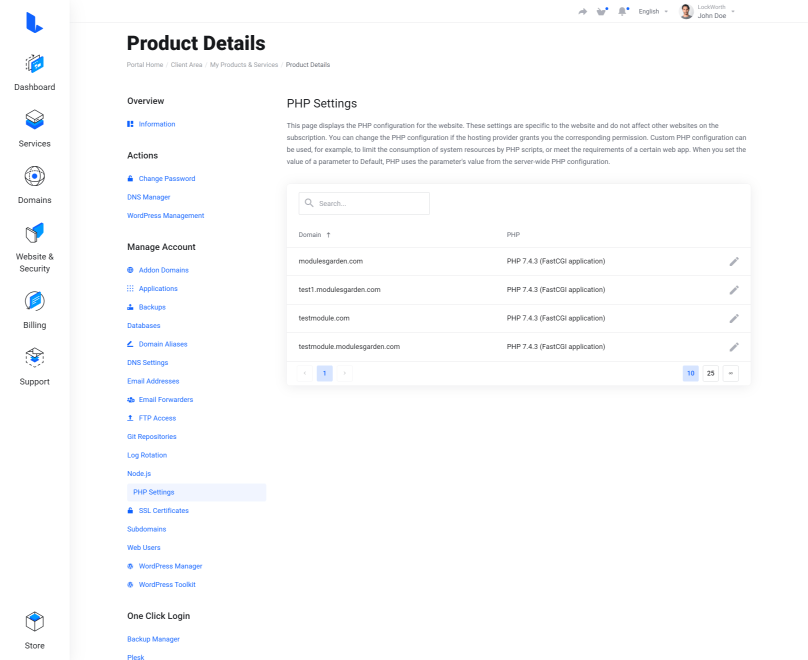
Task: Open WordPress Manager link
Action: pos(170,566)
